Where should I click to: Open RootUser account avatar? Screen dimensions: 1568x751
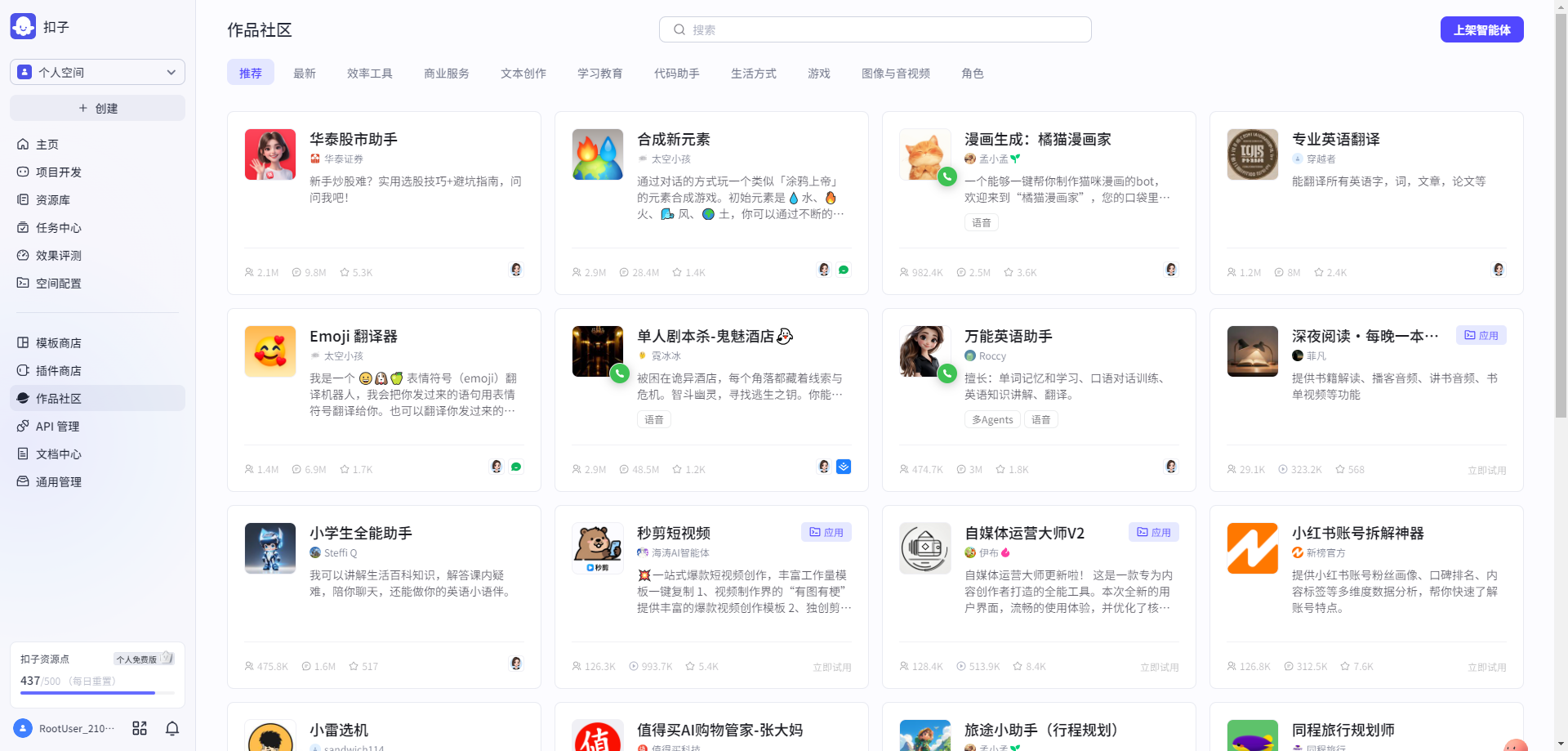pyautogui.click(x=23, y=728)
